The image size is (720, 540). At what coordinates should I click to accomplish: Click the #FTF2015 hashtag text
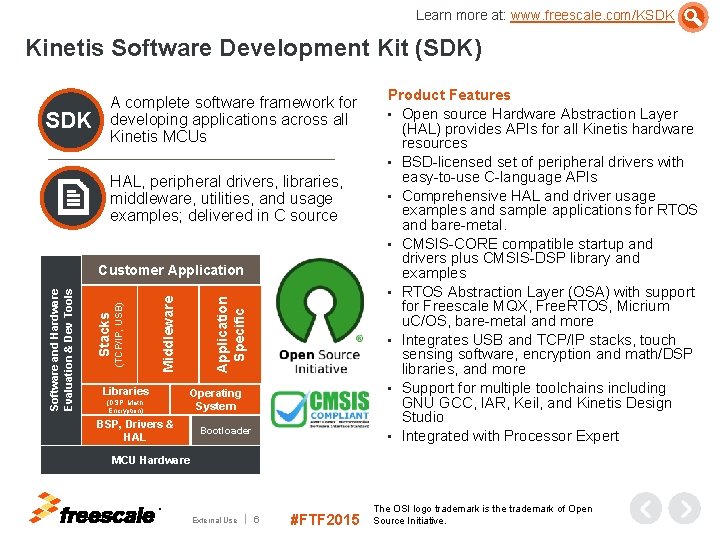click(325, 519)
